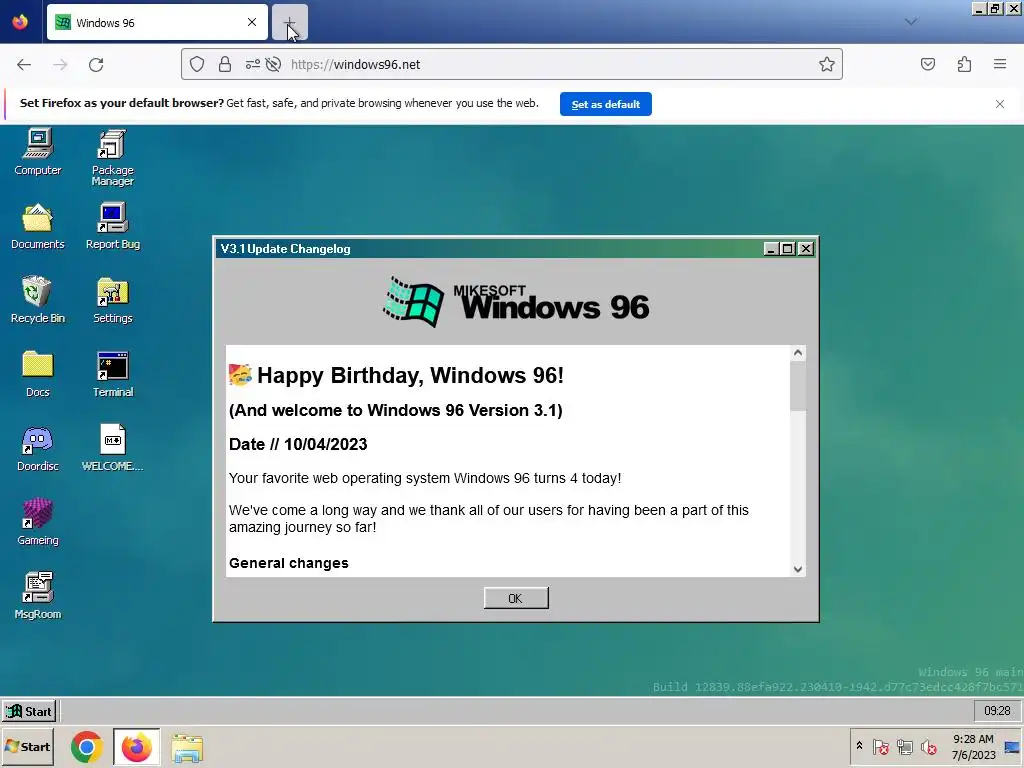Open the list all tabs dropdown
This screenshot has height=768, width=1024.
coord(911,22)
